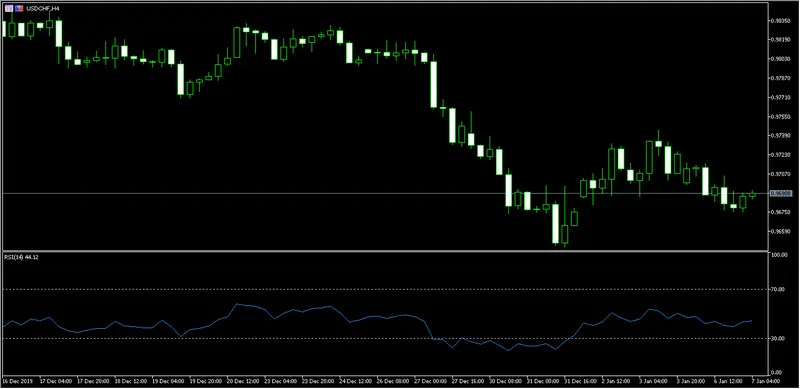Click the 17 Dec 20:00 time label
This screenshot has width=800, height=389.
coord(92,380)
